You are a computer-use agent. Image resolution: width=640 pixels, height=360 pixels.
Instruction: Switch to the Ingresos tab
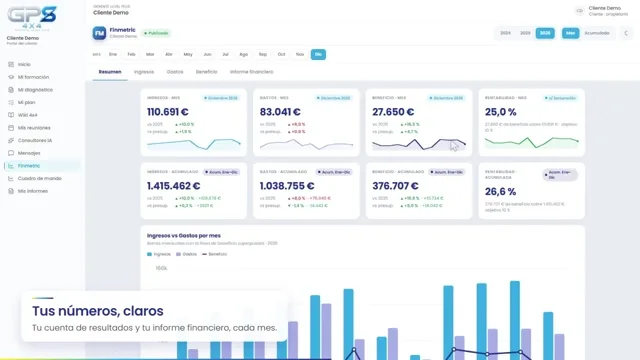pyautogui.click(x=144, y=72)
